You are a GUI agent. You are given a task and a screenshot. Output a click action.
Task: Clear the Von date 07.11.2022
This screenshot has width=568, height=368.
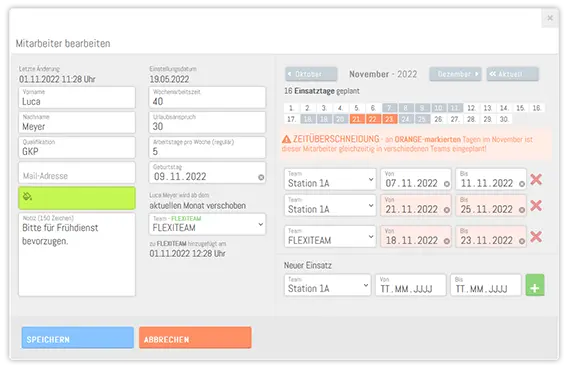point(447,184)
